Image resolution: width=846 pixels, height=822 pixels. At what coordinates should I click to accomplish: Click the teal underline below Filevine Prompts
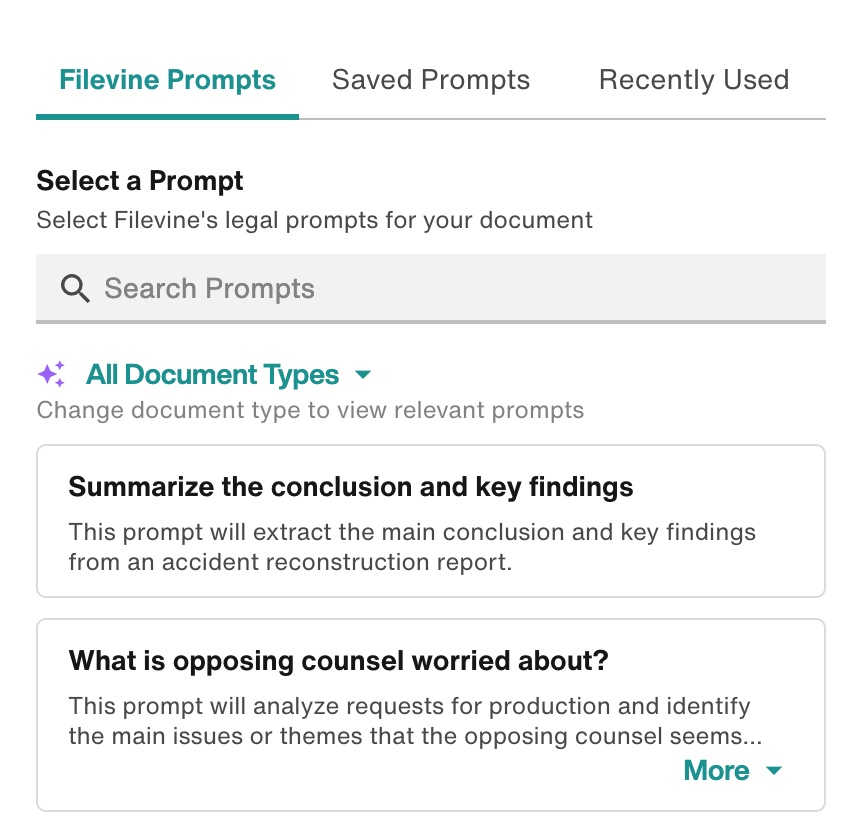click(x=167, y=119)
